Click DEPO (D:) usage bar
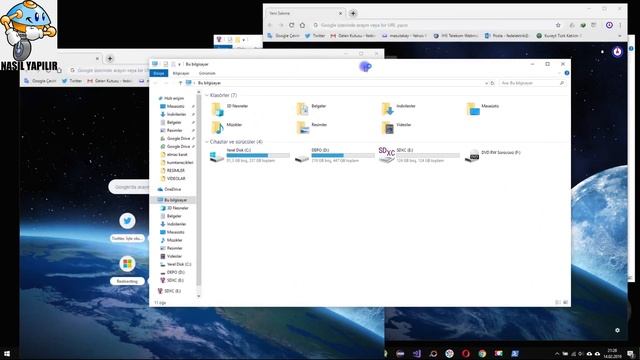This screenshot has width=640, height=360. tap(343, 156)
